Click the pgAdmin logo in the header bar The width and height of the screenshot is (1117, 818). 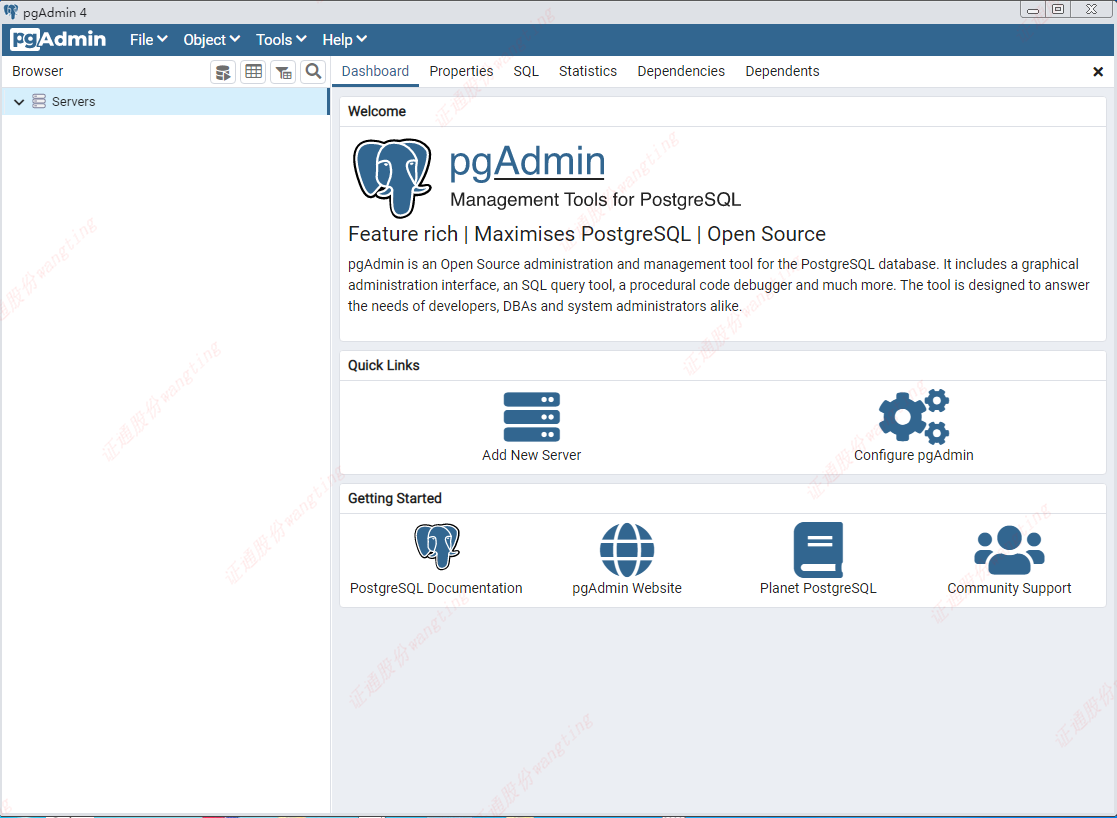coord(58,40)
